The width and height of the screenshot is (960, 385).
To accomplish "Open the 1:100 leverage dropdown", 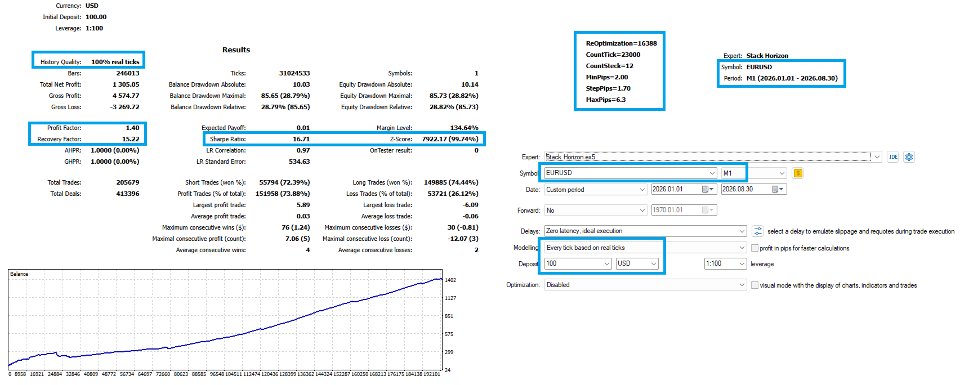I will pos(742,263).
